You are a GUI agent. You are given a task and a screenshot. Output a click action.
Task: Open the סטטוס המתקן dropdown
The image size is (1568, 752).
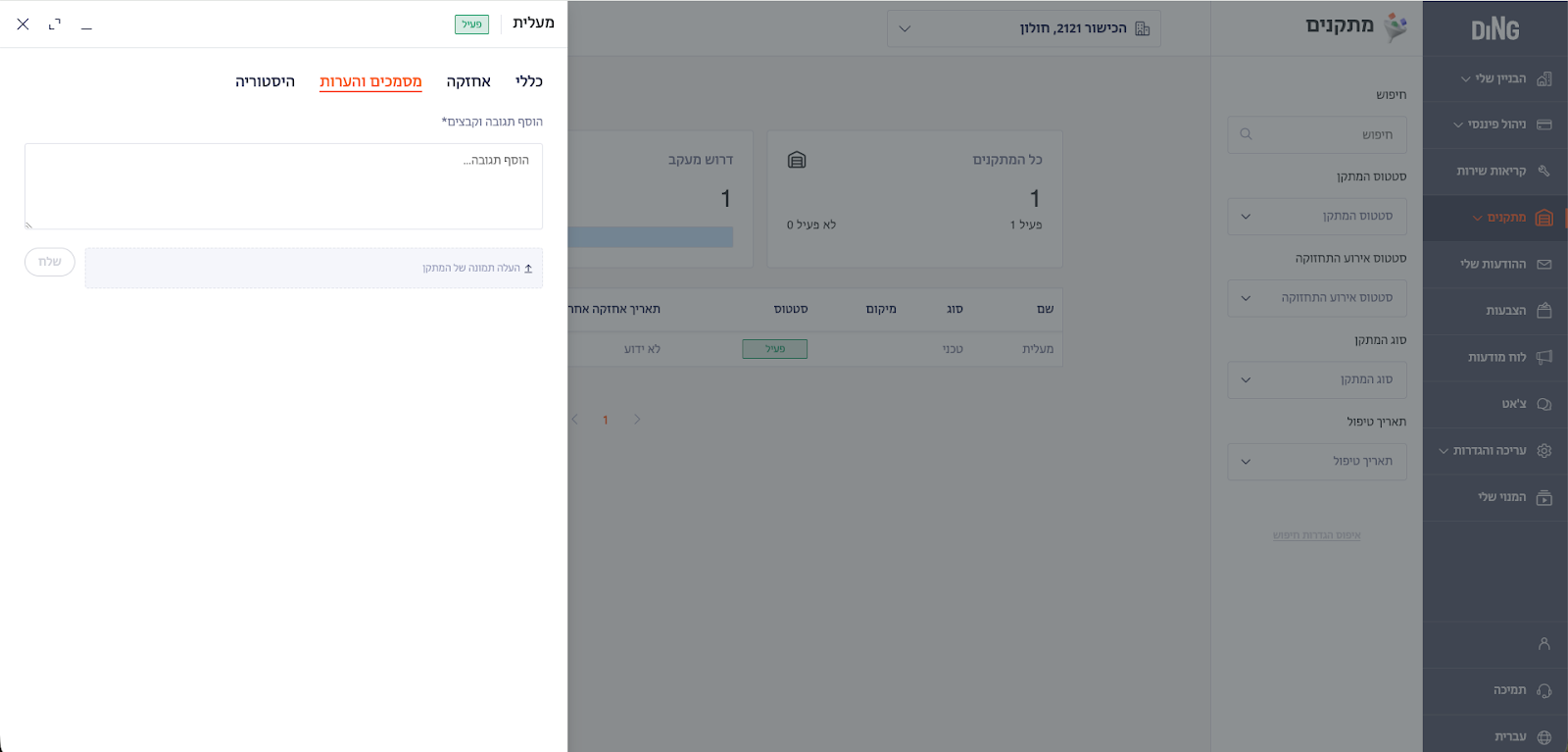point(1316,217)
